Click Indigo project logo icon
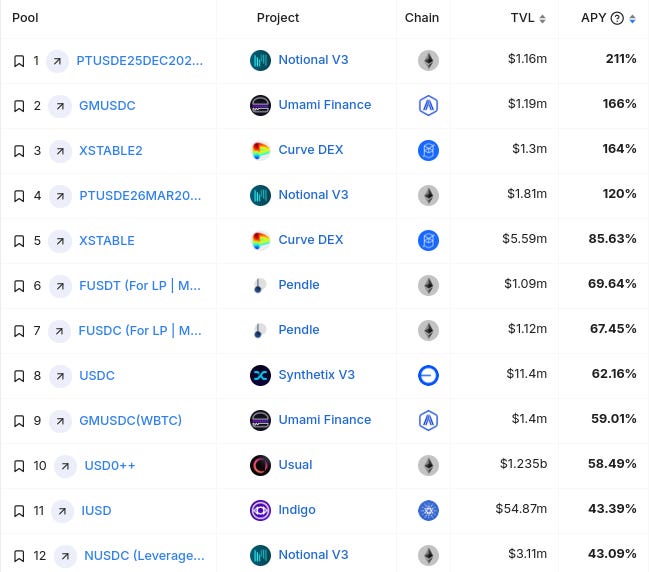The height and width of the screenshot is (572, 649). [x=260, y=511]
